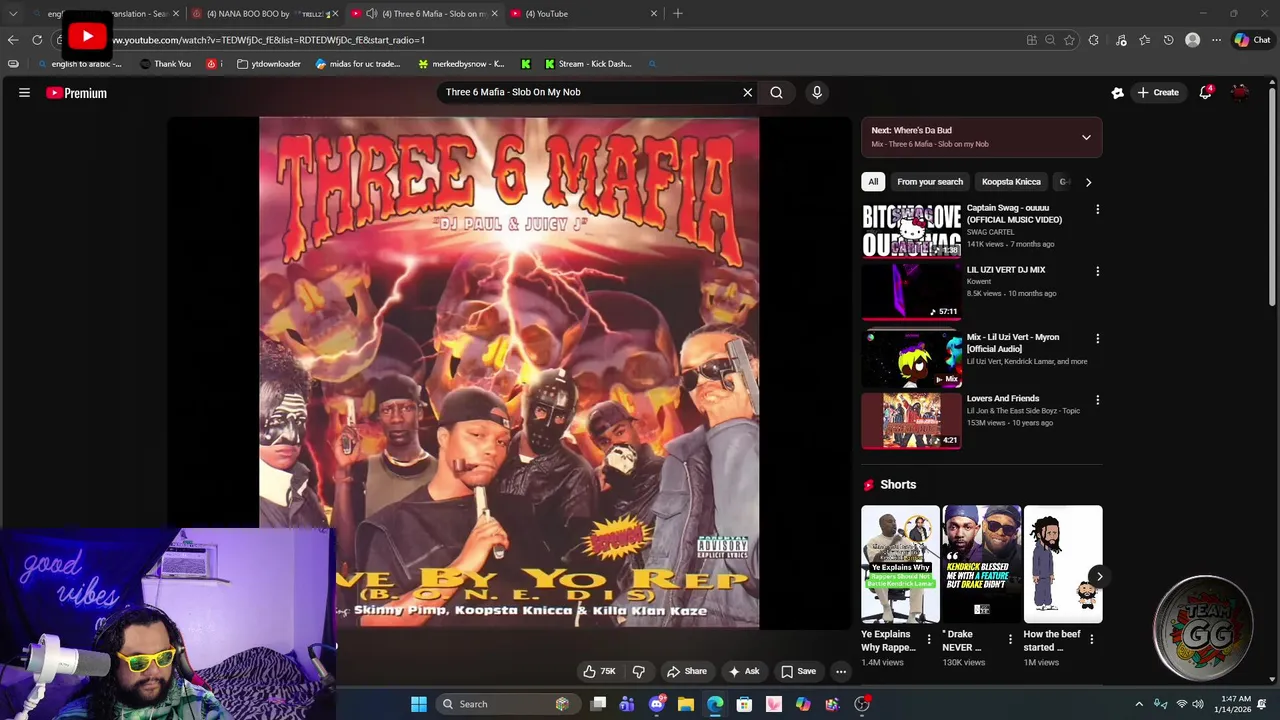Image resolution: width=1280 pixels, height=720 pixels.
Task: Open ytdownloader bookmark folder
Action: tap(268, 64)
